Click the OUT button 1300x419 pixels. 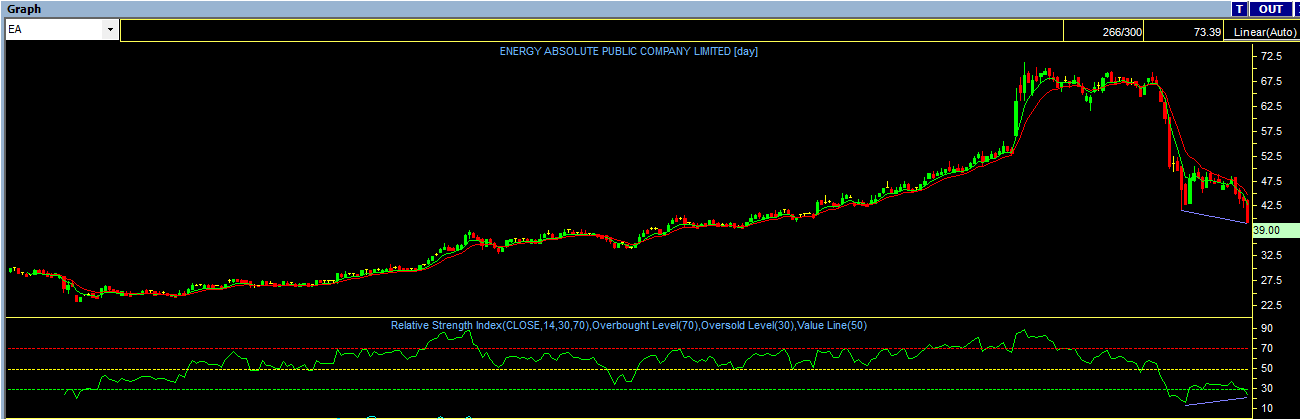tap(1270, 8)
